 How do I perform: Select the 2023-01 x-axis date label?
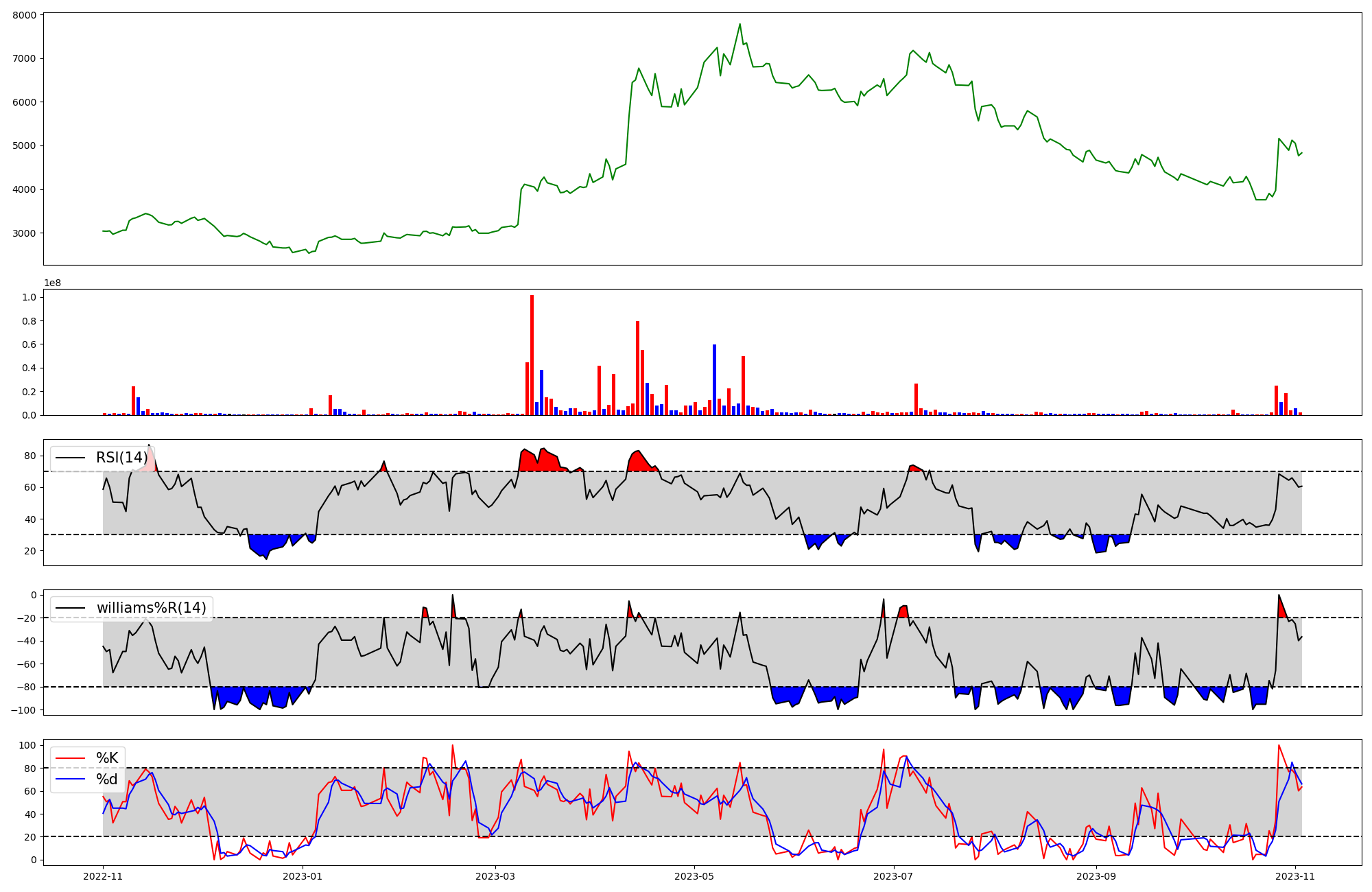tap(302, 876)
